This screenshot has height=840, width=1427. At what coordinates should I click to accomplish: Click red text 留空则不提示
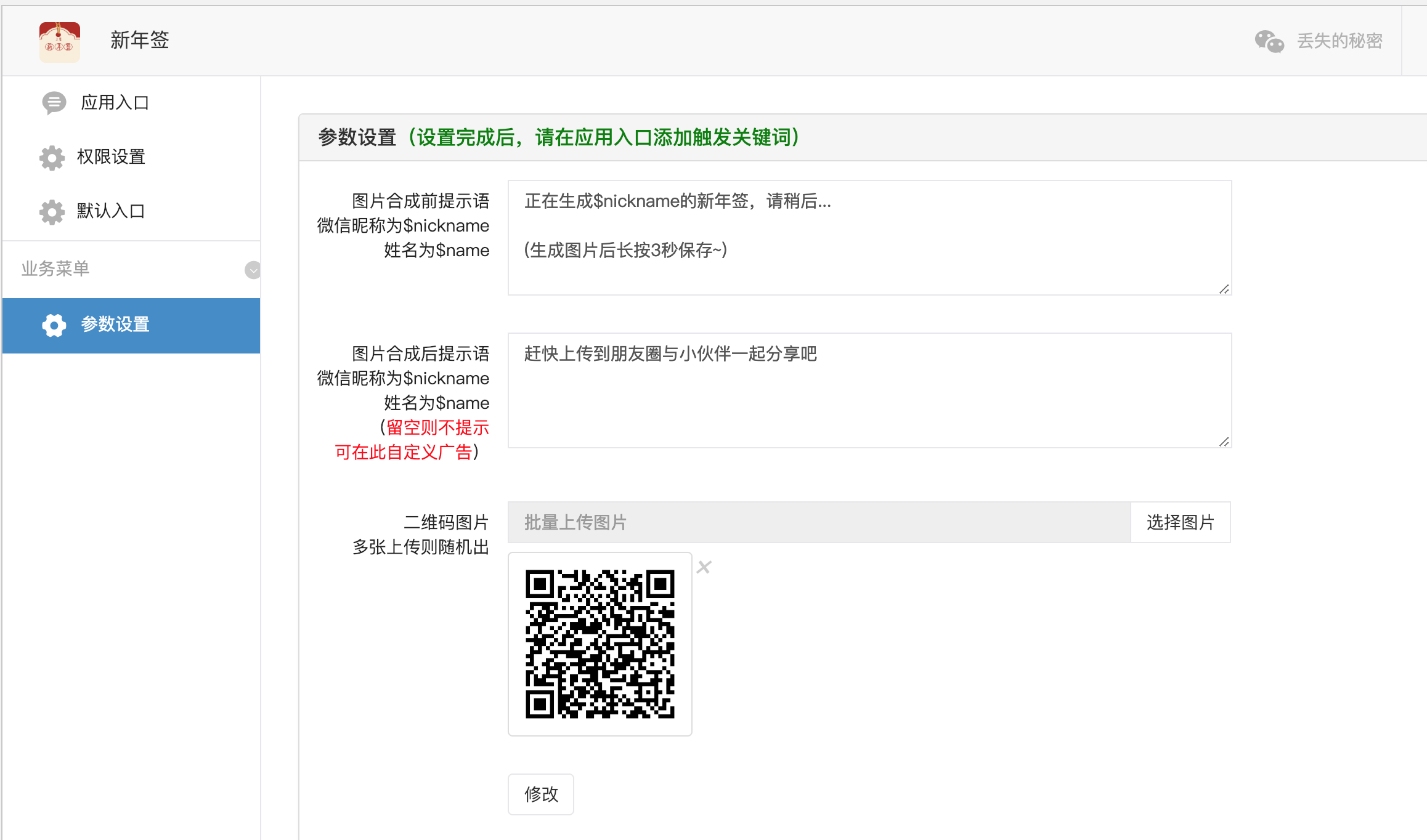coord(437,427)
